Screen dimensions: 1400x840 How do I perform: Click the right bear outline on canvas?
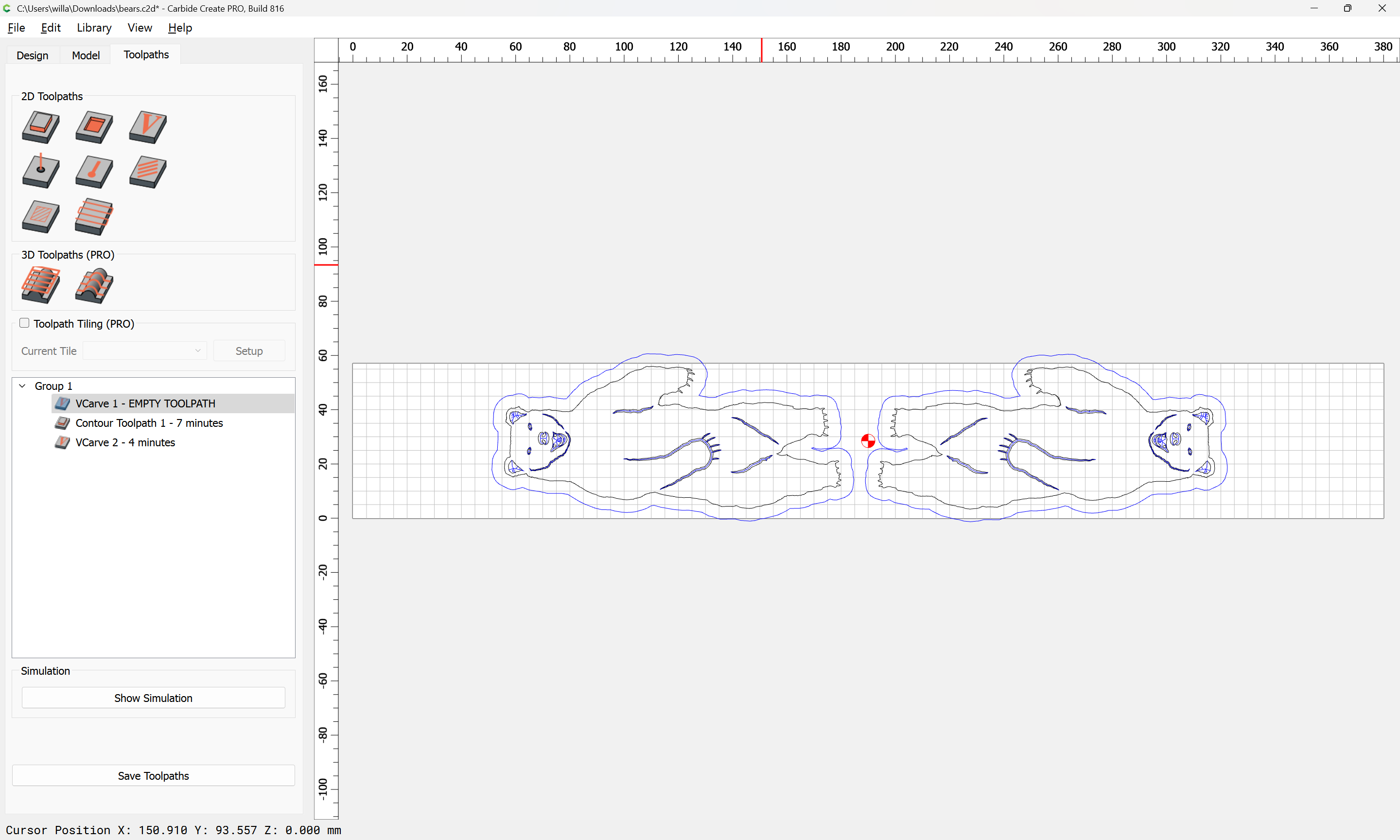[1046, 437]
